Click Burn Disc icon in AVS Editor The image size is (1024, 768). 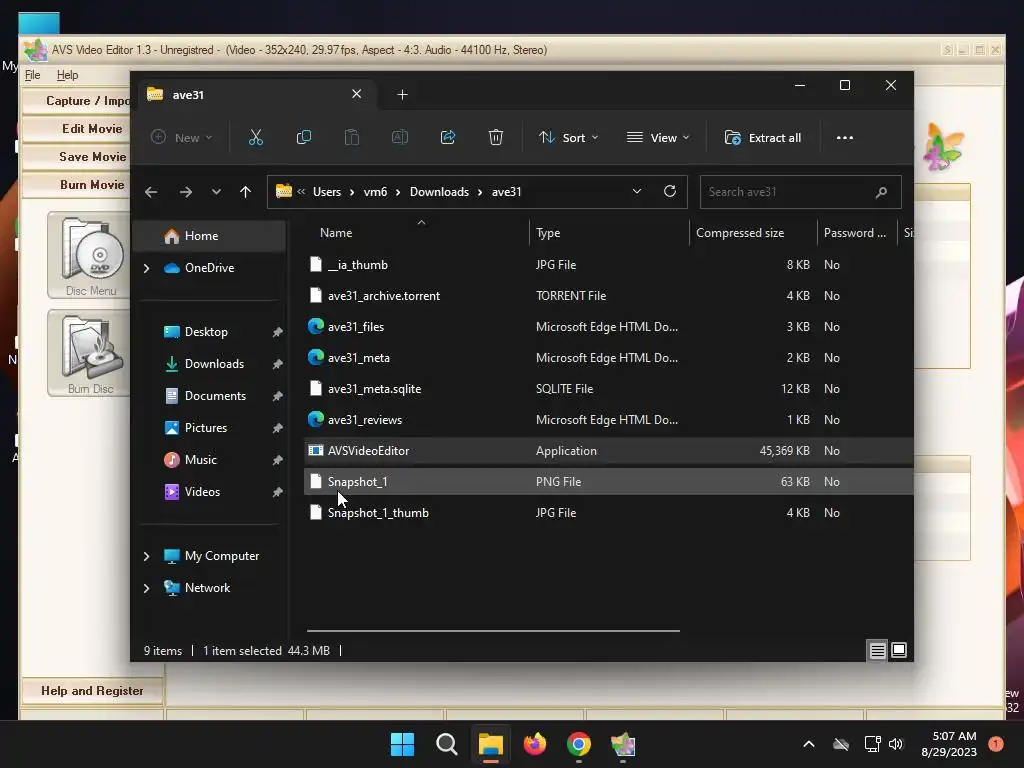(x=91, y=353)
